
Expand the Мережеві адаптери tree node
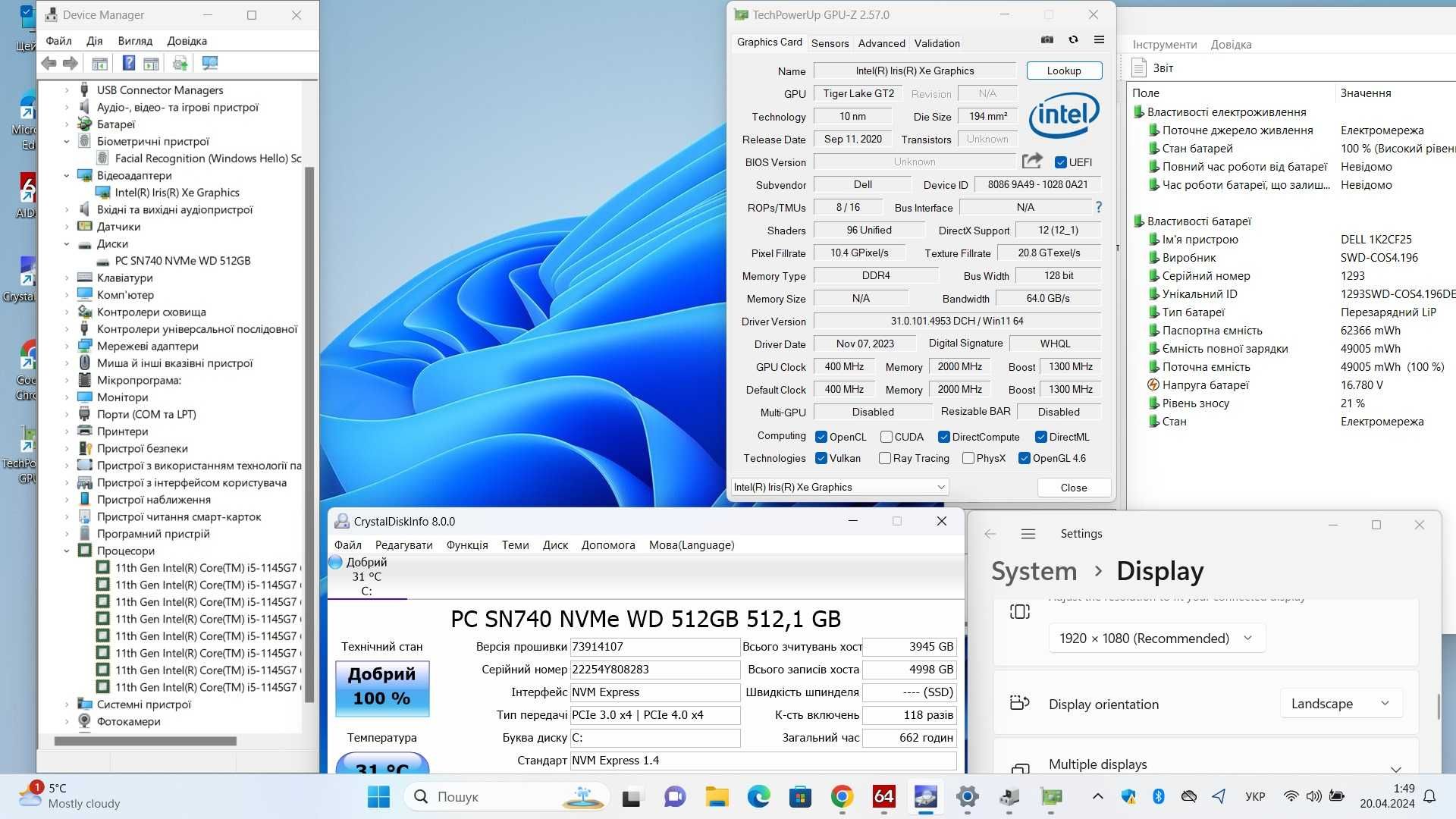coord(67,347)
